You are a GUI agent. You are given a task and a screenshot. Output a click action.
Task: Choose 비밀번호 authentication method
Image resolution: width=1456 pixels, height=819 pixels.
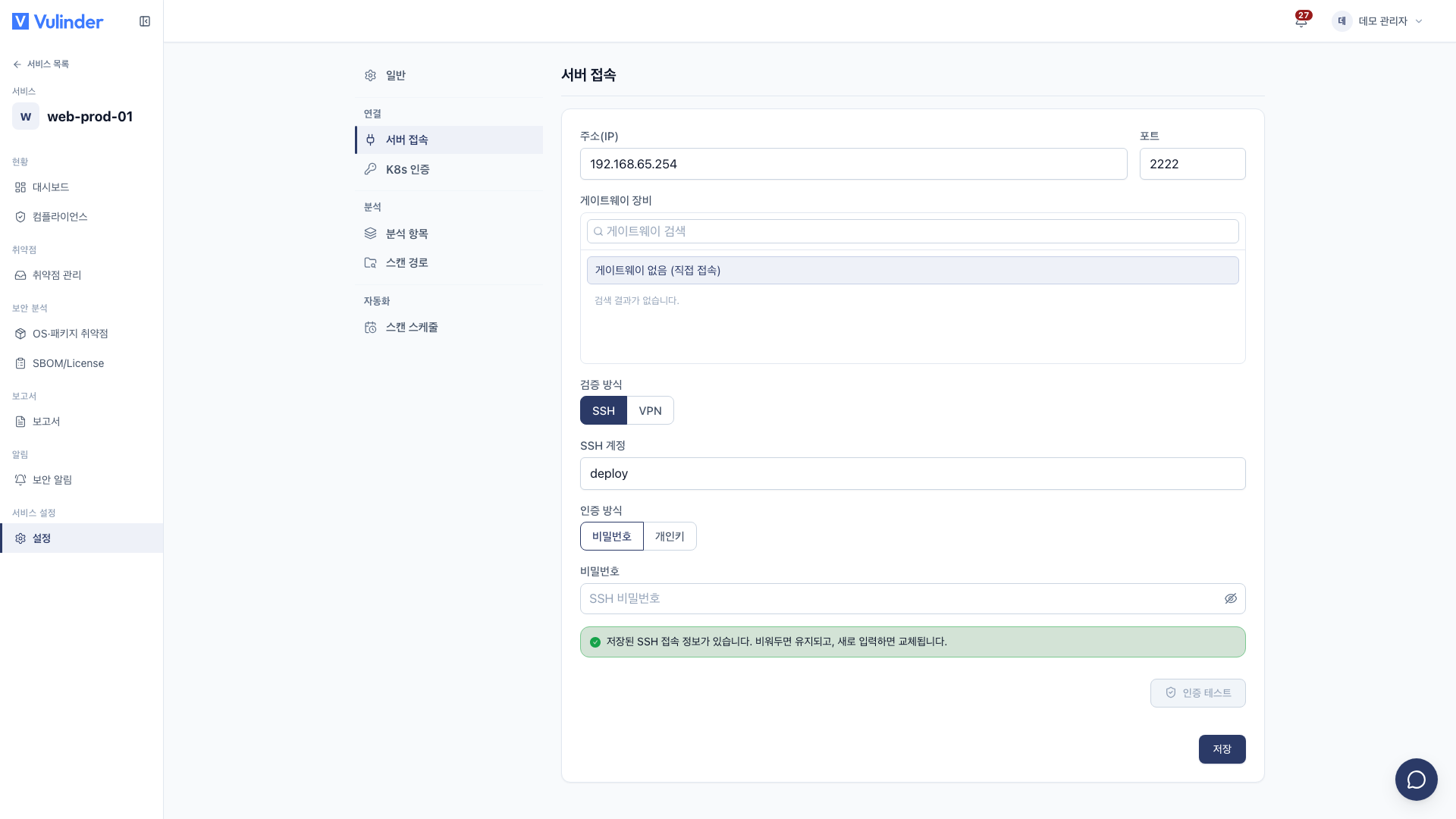[x=612, y=537]
